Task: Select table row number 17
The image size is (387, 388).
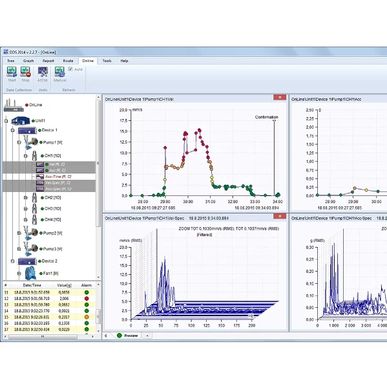Action: (x=49, y=329)
